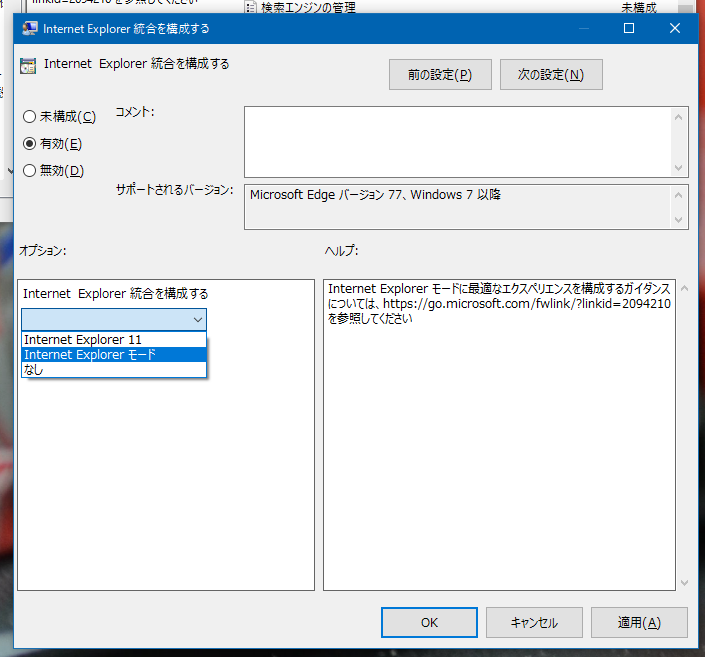Click the 次の設定(N) button

coord(551,75)
